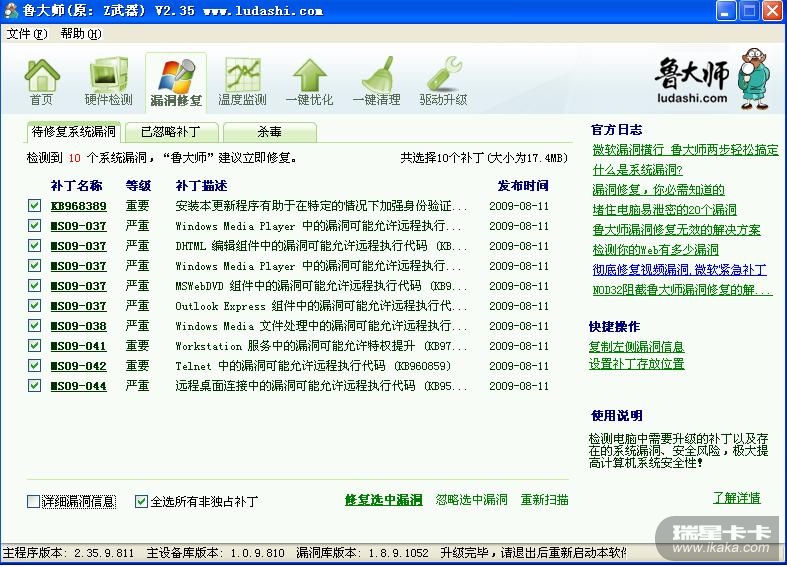Image resolution: width=787 pixels, height=567 pixels.
Task: Select the 漏洞修复 vulnerability repair icon
Action: coord(176,83)
